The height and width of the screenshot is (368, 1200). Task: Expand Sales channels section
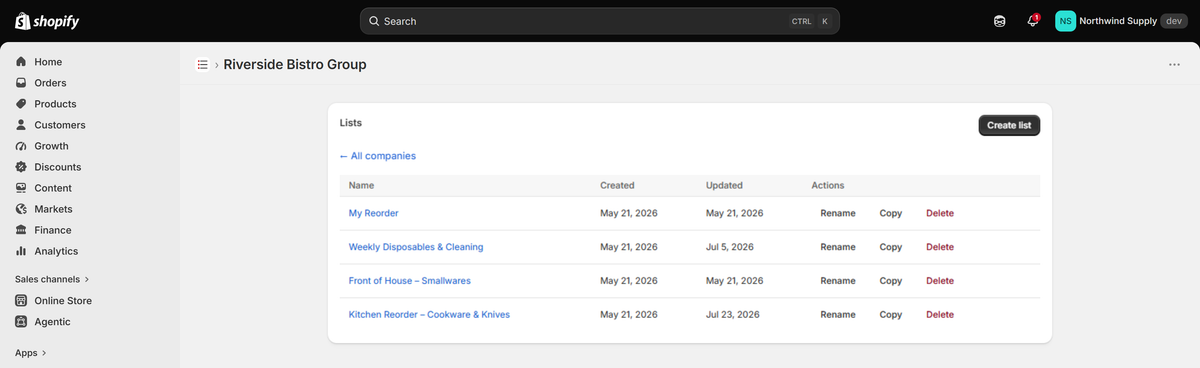pyautogui.click(x=52, y=280)
